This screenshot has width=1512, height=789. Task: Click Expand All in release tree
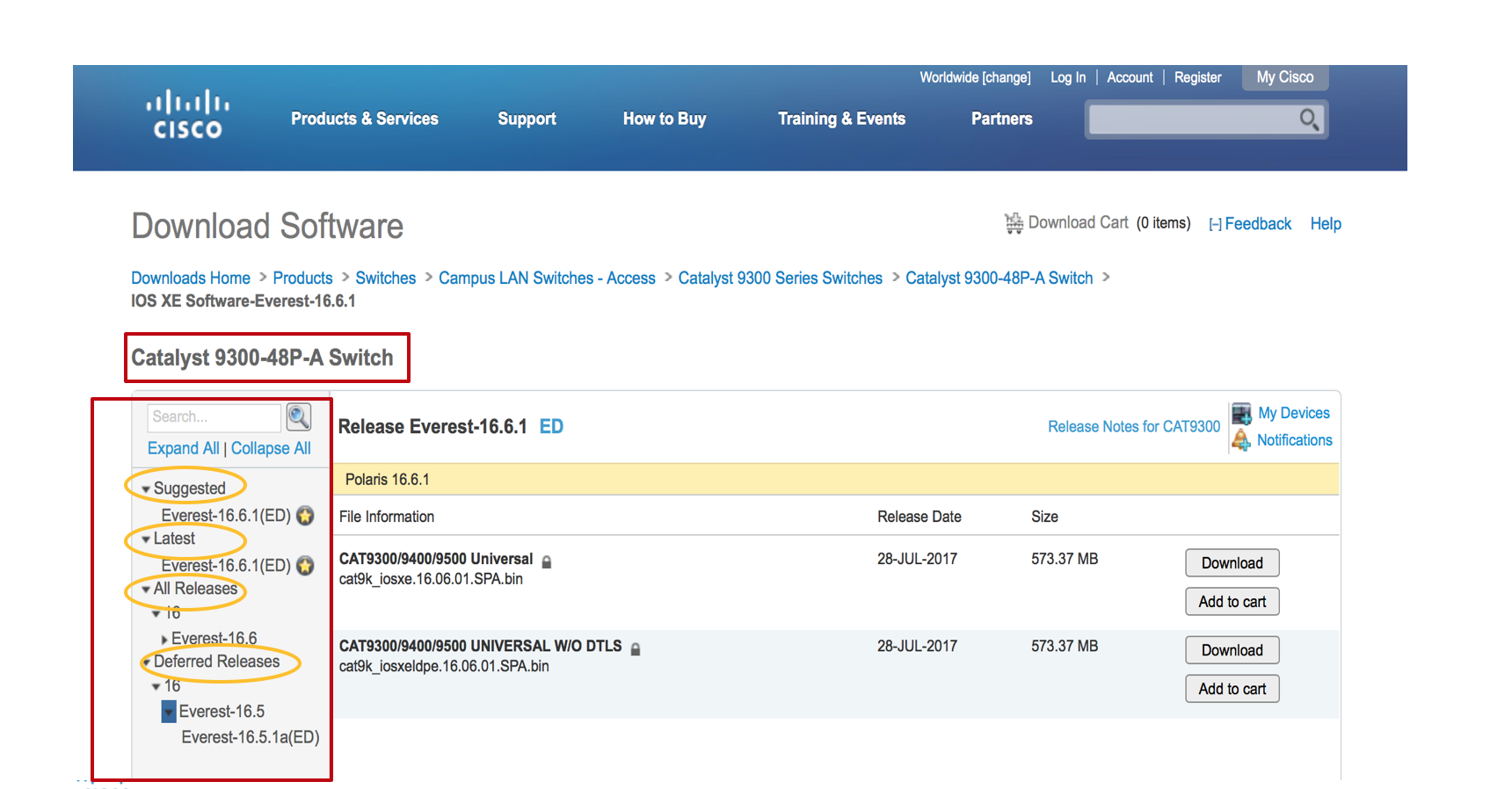183,449
